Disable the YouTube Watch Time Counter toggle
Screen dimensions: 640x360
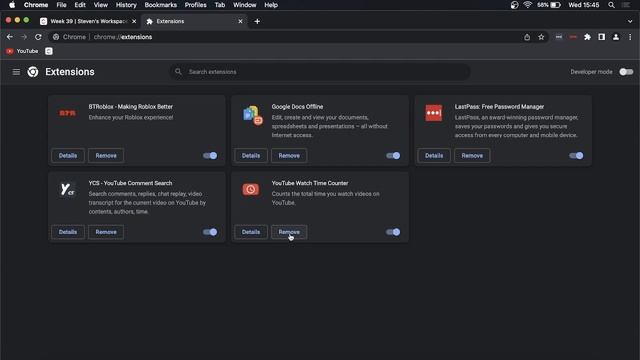coord(393,232)
